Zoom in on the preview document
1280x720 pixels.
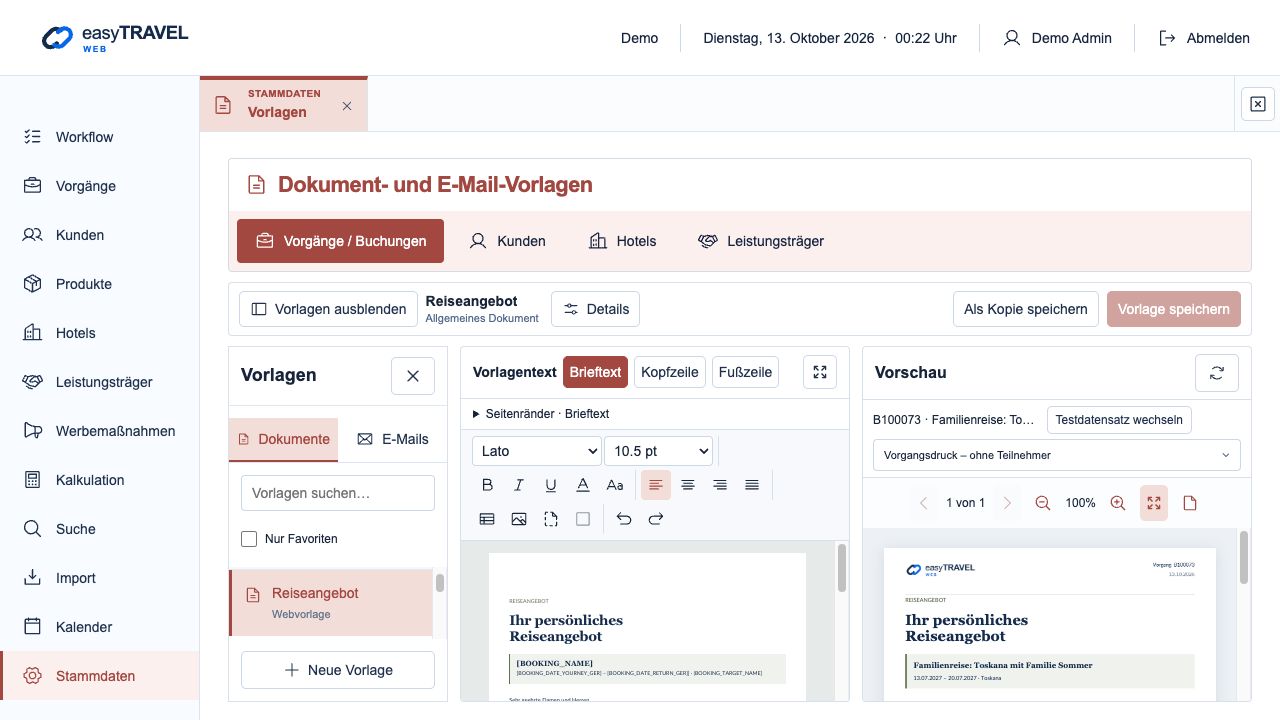1118,503
